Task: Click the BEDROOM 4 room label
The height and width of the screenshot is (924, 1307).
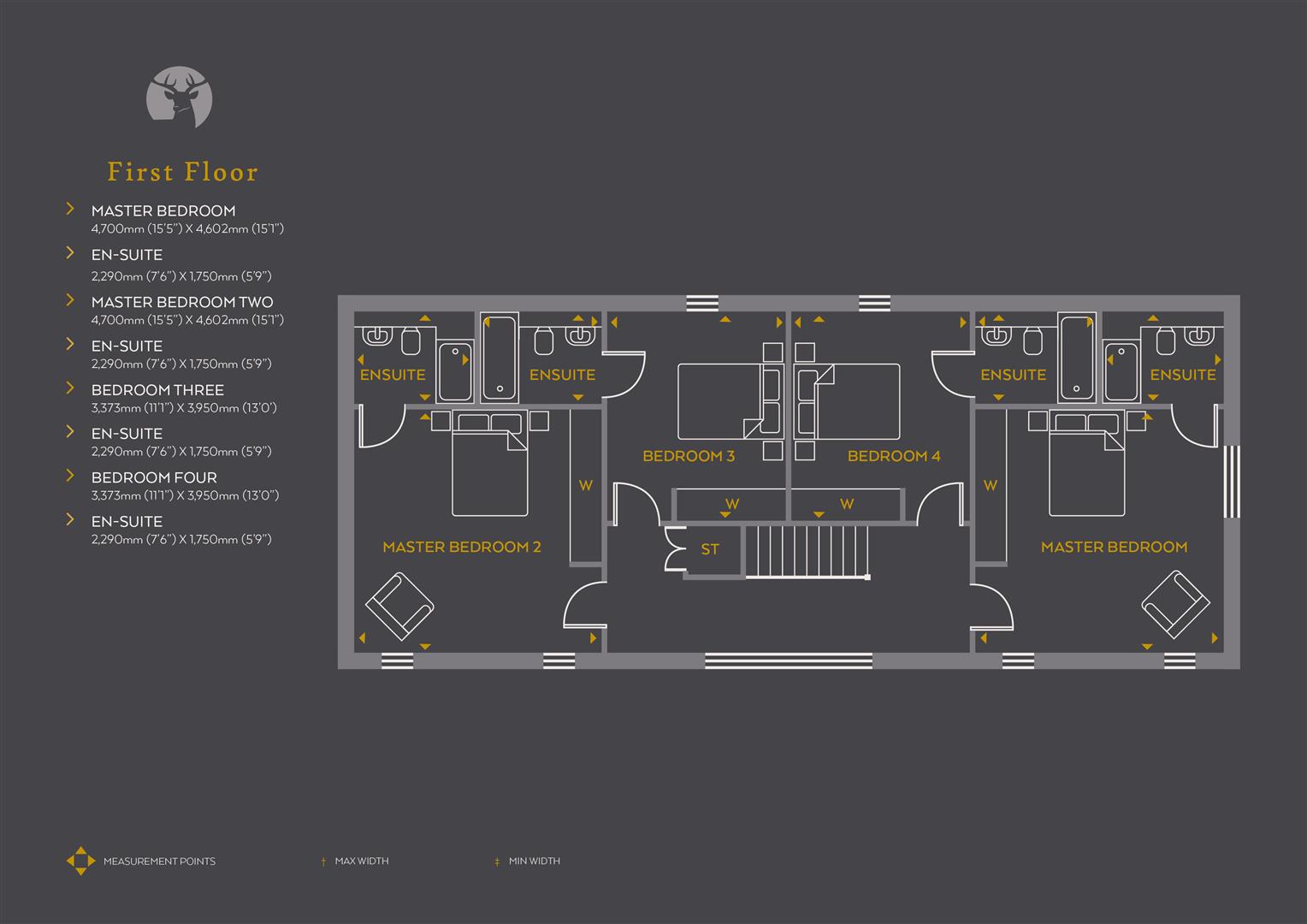Action: (895, 456)
